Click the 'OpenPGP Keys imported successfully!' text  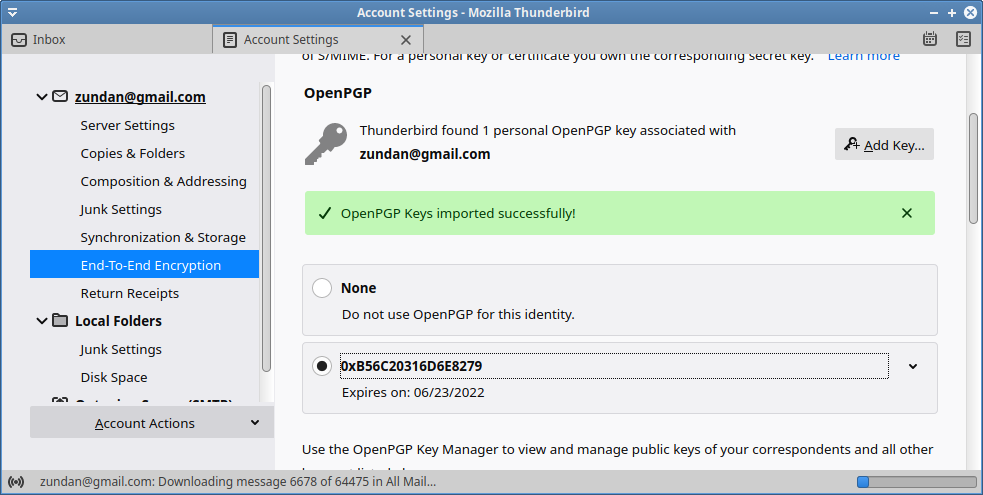coord(458,214)
